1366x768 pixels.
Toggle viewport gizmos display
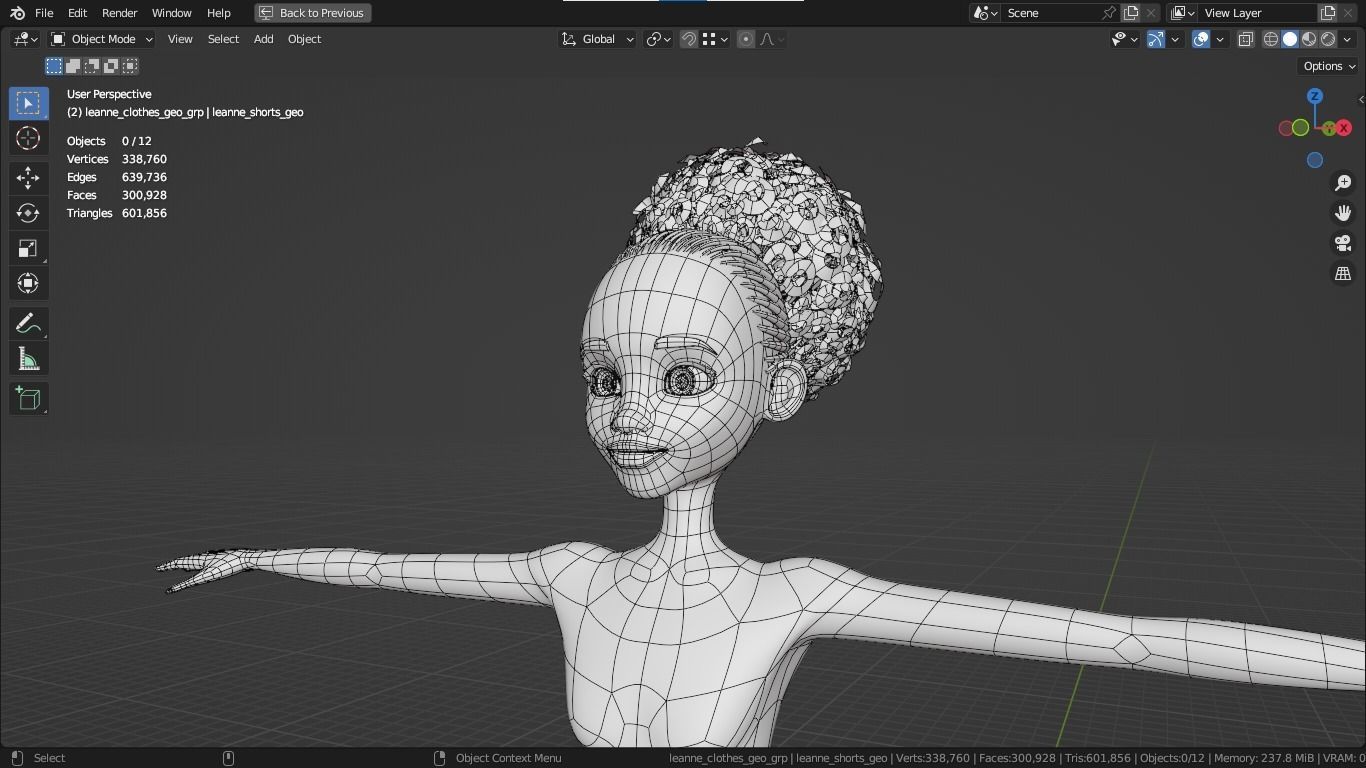1155,39
